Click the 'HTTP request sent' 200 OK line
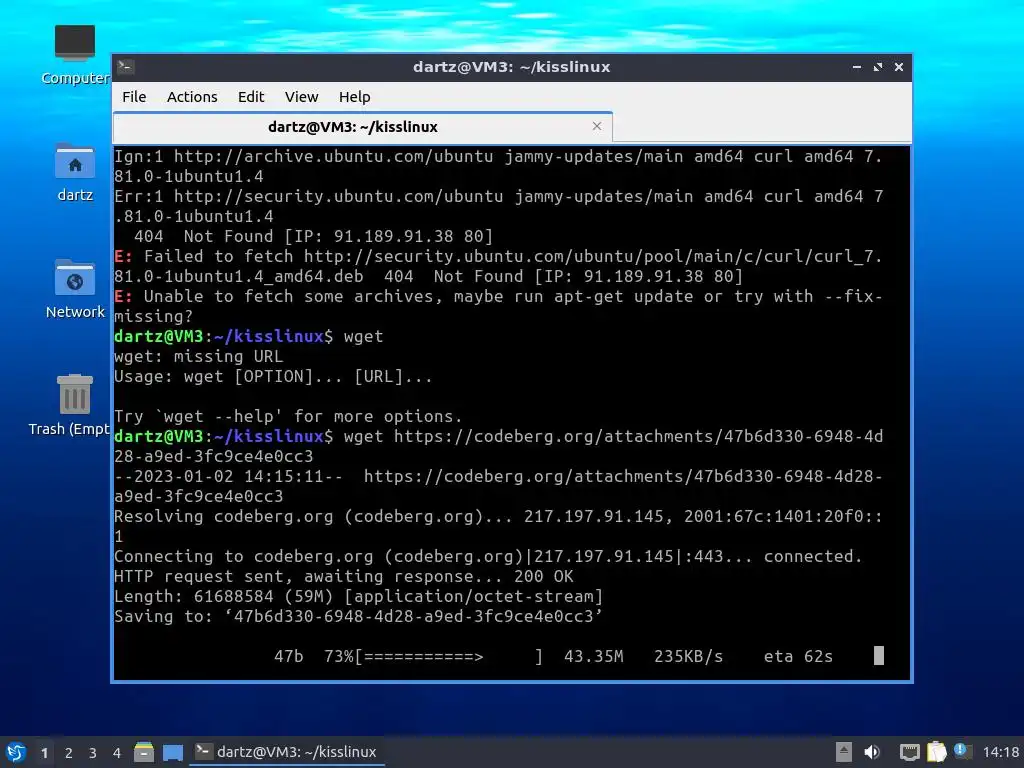Viewport: 1024px width, 768px height. 344,577
